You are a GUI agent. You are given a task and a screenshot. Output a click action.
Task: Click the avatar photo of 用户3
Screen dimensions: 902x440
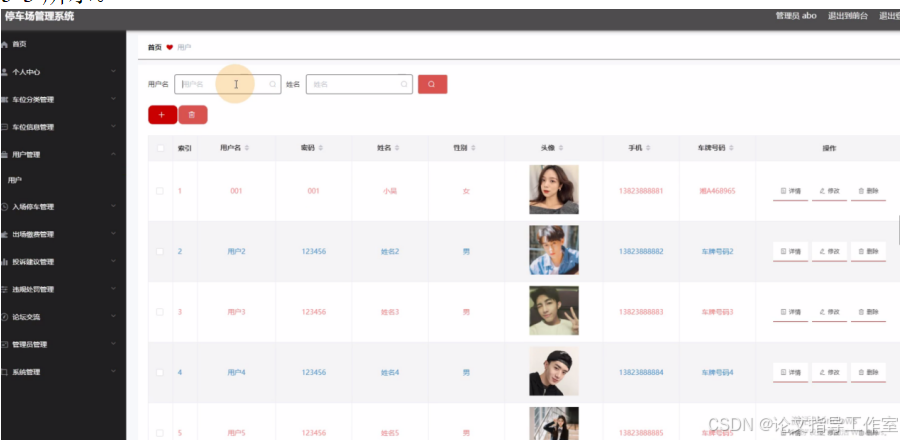pos(554,311)
